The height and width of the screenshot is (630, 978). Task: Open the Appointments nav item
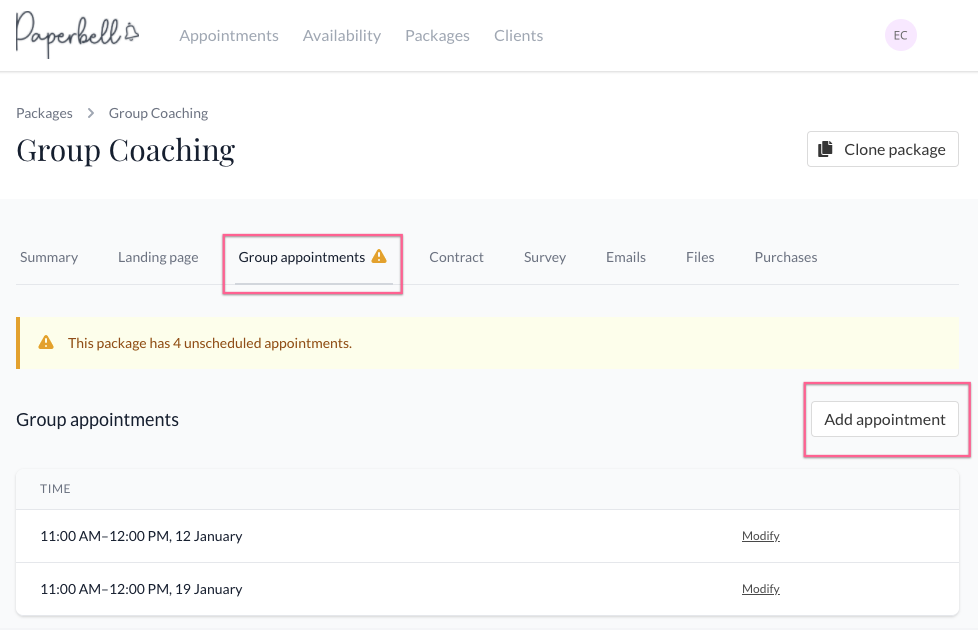tap(229, 36)
